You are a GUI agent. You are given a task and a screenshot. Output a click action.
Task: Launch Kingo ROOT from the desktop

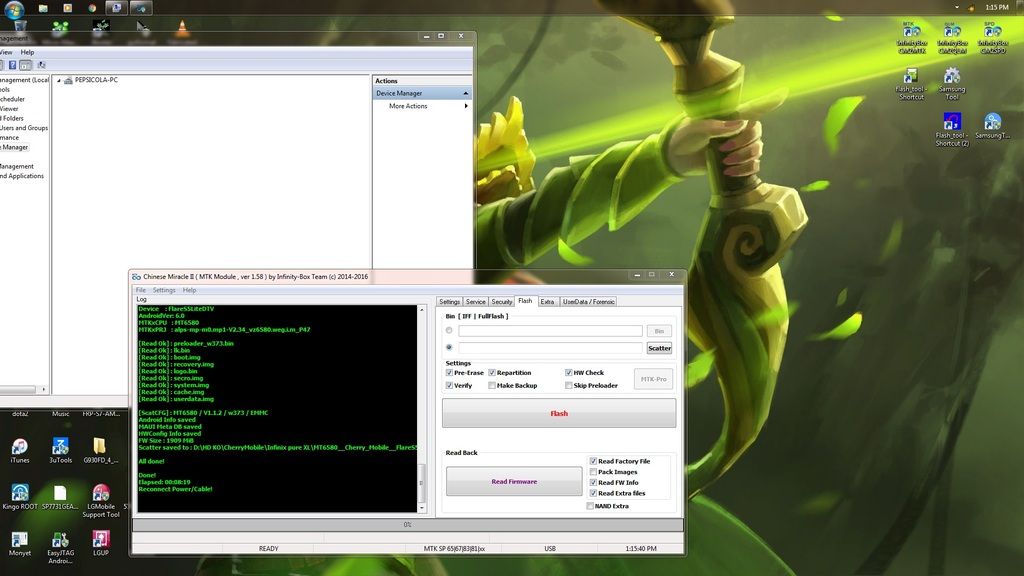tap(19, 494)
